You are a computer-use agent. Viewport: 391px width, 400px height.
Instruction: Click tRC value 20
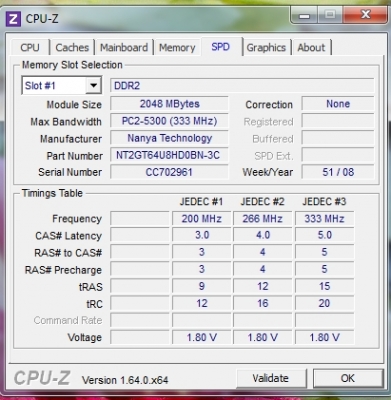point(324,303)
